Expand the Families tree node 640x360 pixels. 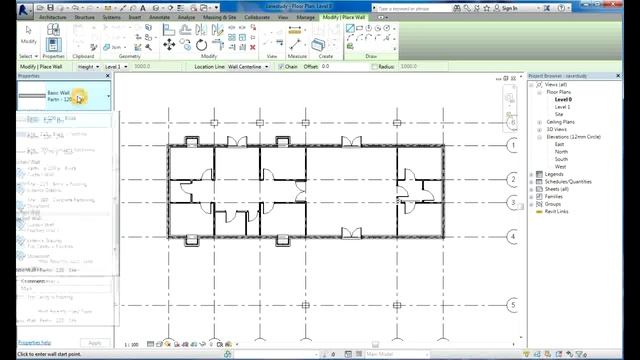(x=531, y=197)
